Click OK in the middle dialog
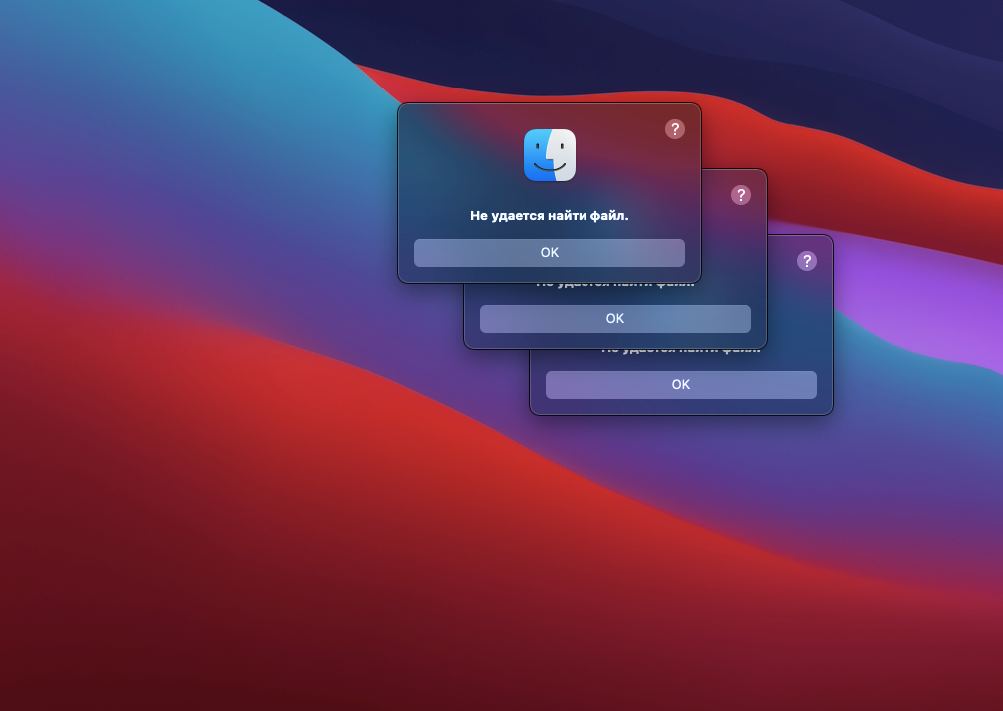This screenshot has height=711, width=1003. point(615,318)
